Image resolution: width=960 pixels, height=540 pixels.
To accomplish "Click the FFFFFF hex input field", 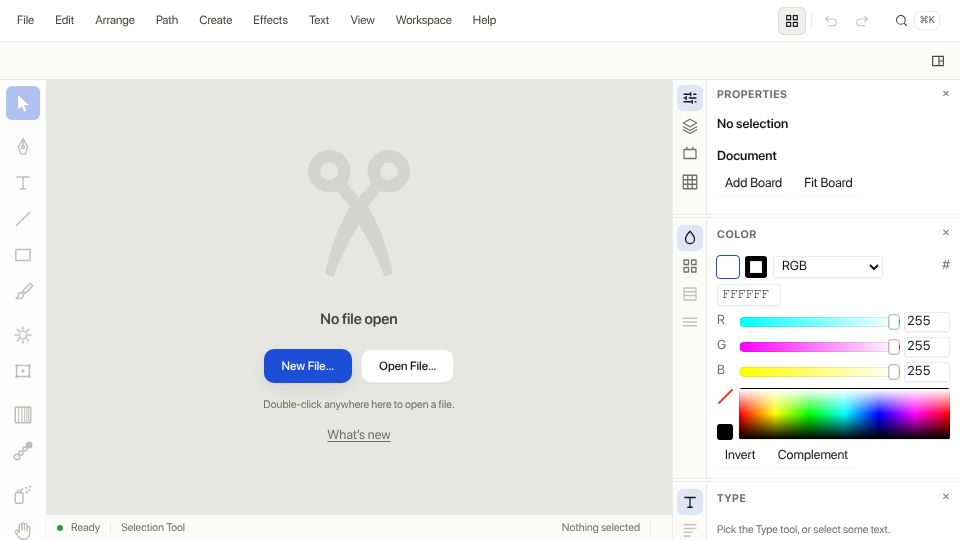I will point(749,294).
